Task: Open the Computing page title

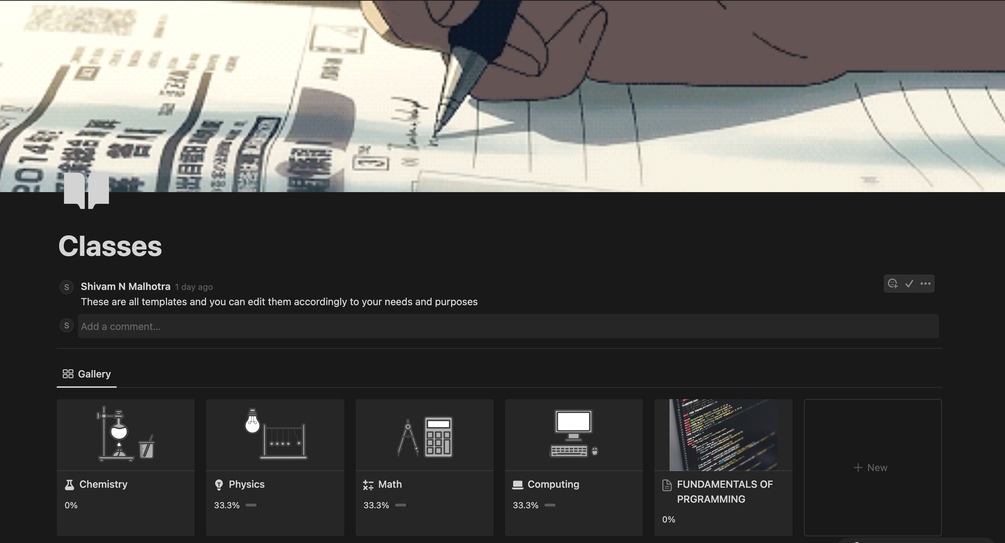Action: 553,484
